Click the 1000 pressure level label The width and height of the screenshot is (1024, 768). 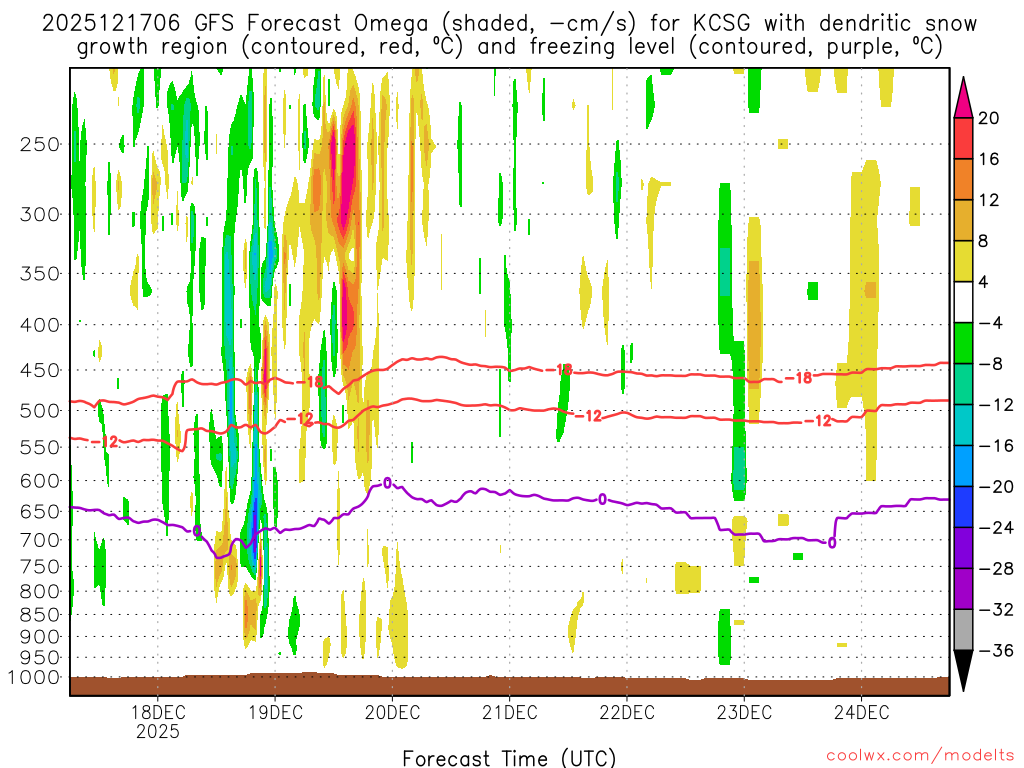[35, 677]
